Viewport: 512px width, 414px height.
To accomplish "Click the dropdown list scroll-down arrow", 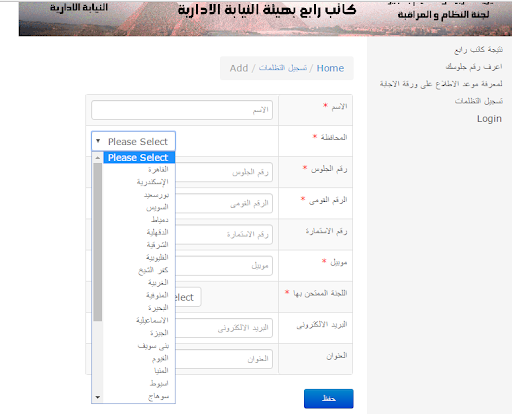I will (x=97, y=397).
